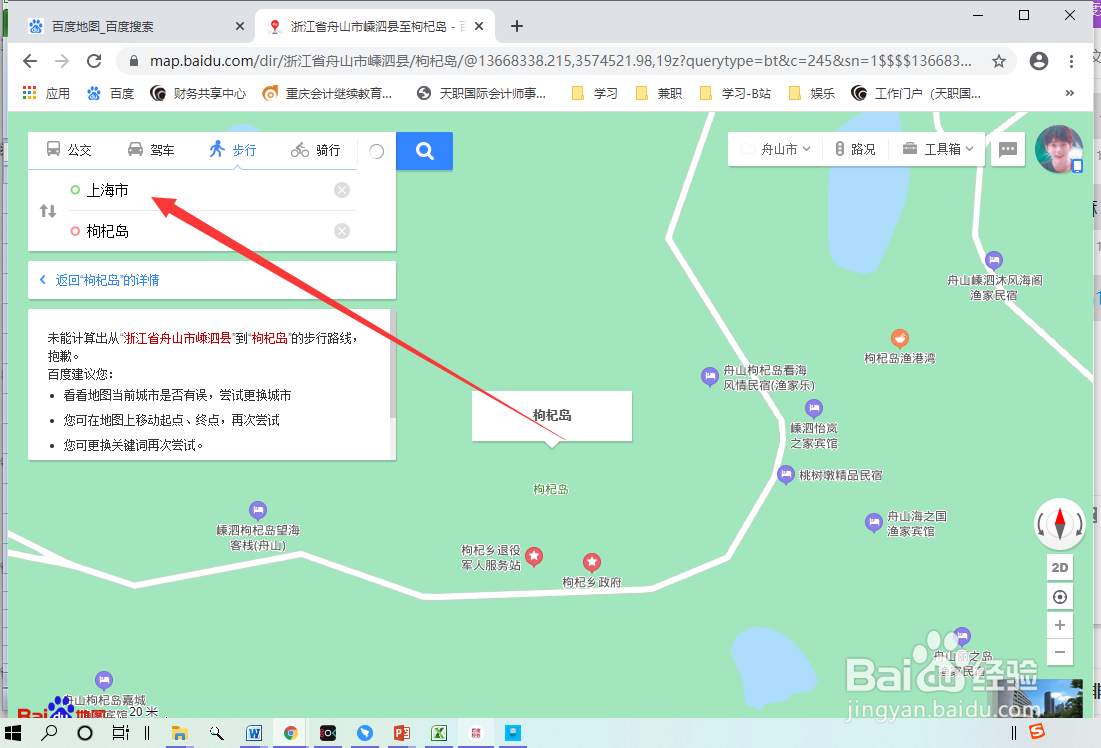Clear the 枸杞岛 destination field
The image size is (1101, 748).
[x=342, y=231]
